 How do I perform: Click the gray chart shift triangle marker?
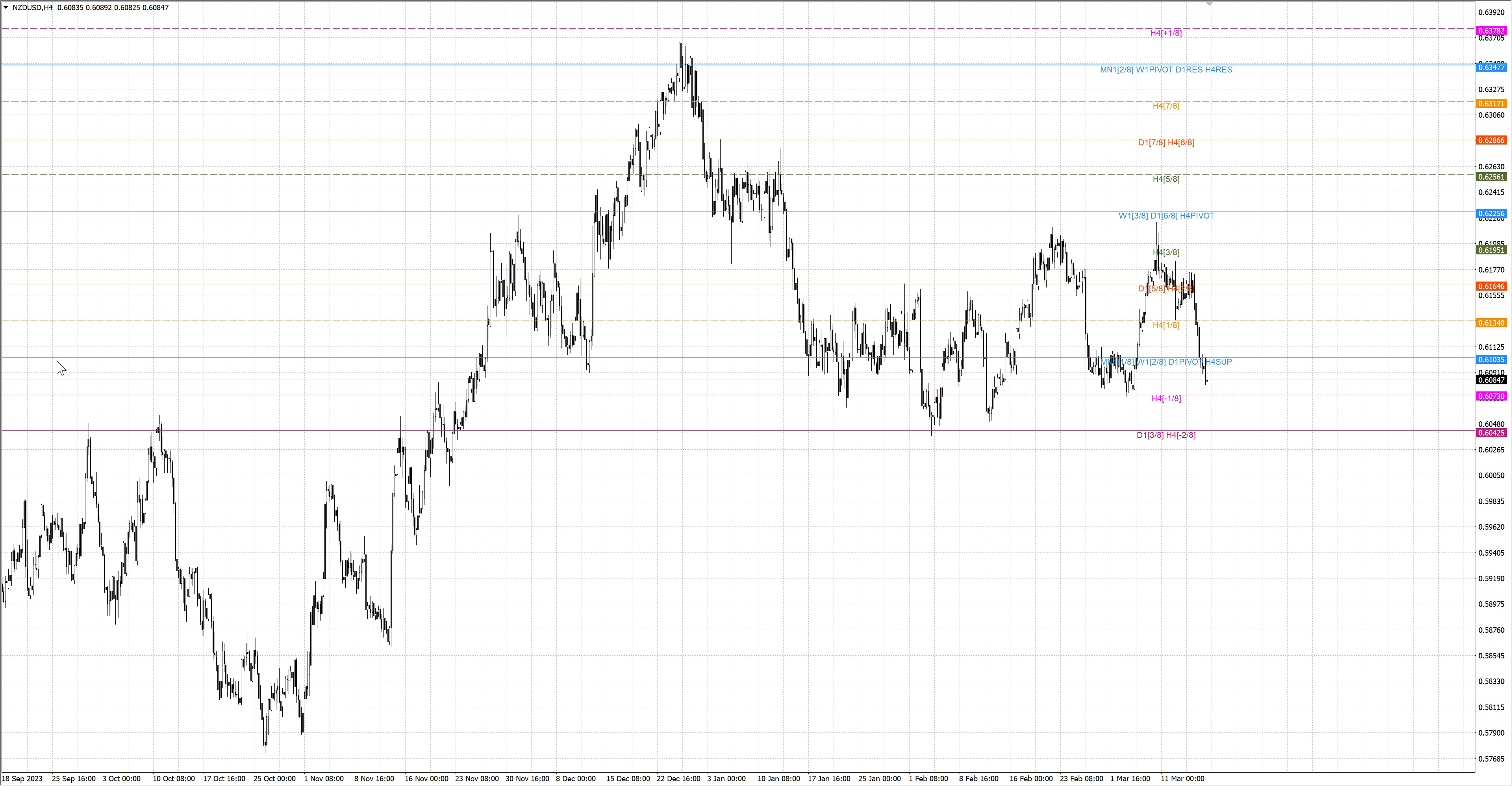coord(1209,4)
